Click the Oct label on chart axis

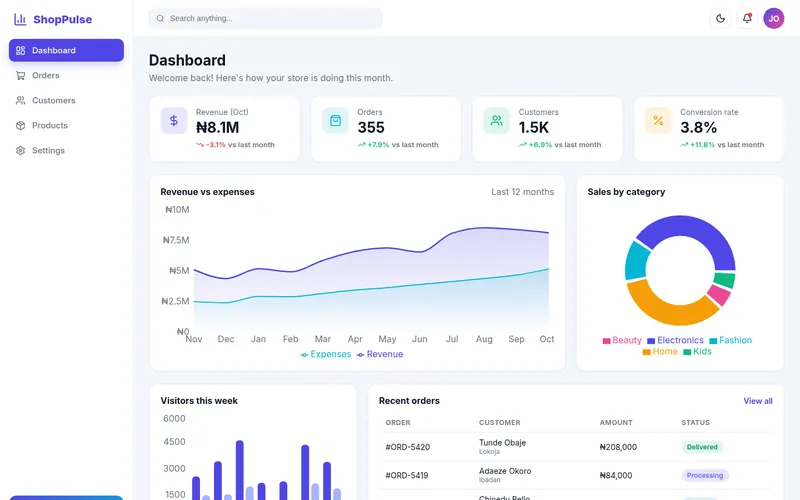coord(546,339)
